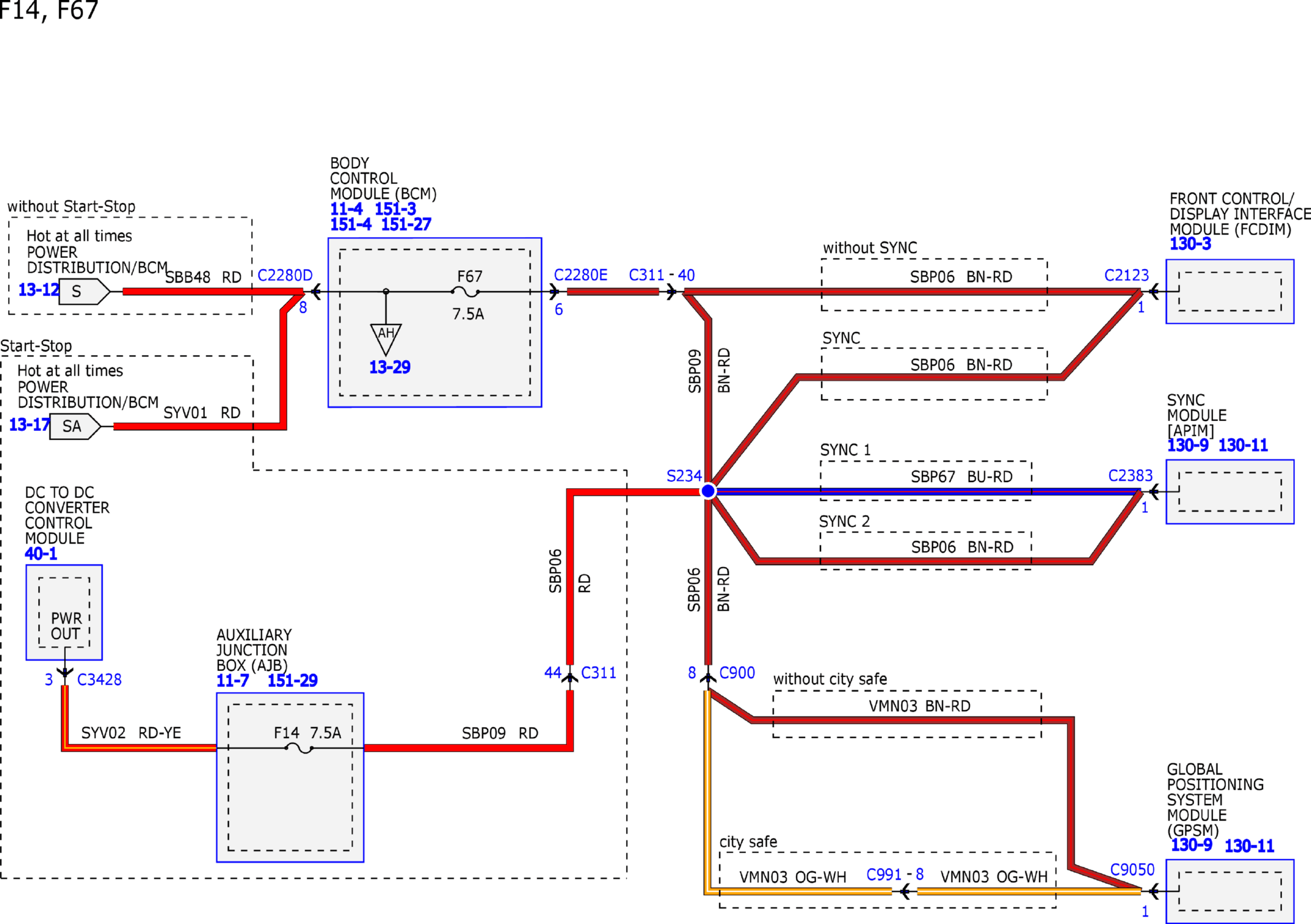Click the C2383 connector label
Image resolution: width=1311 pixels, height=924 pixels.
click(1130, 476)
